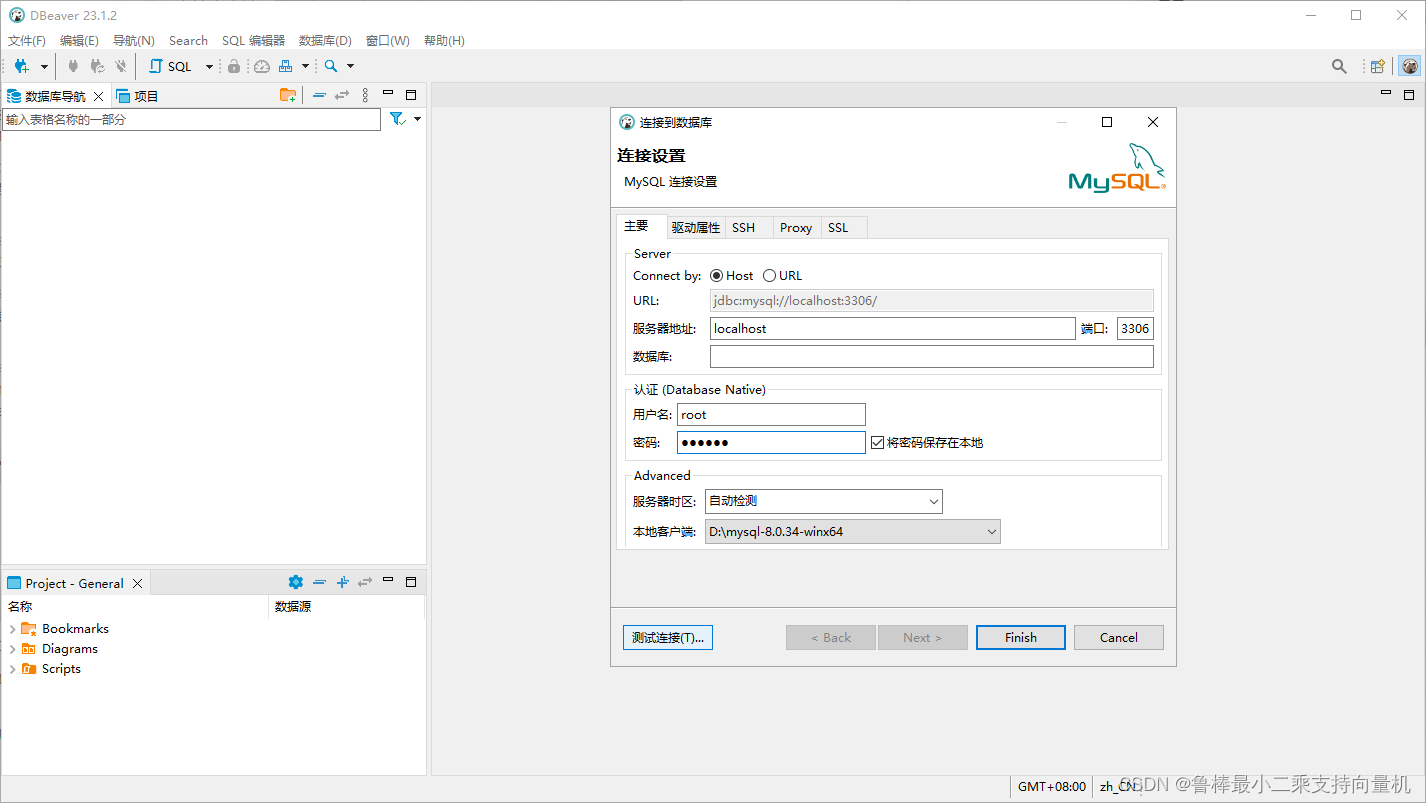The image size is (1426, 803).
Task: Open the SQL editor toolbar button
Action: [171, 66]
